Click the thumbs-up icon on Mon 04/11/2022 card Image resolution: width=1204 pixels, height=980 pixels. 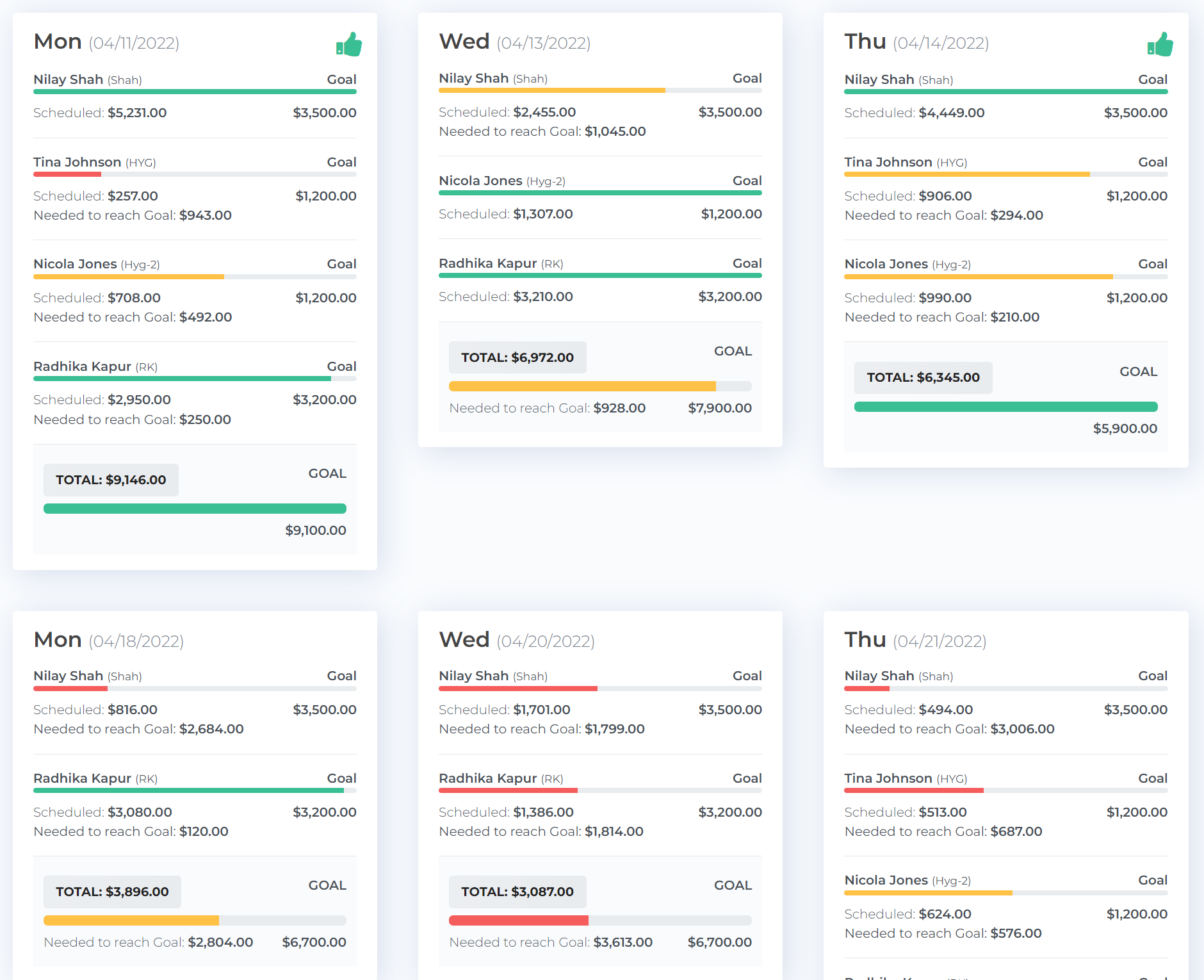349,45
